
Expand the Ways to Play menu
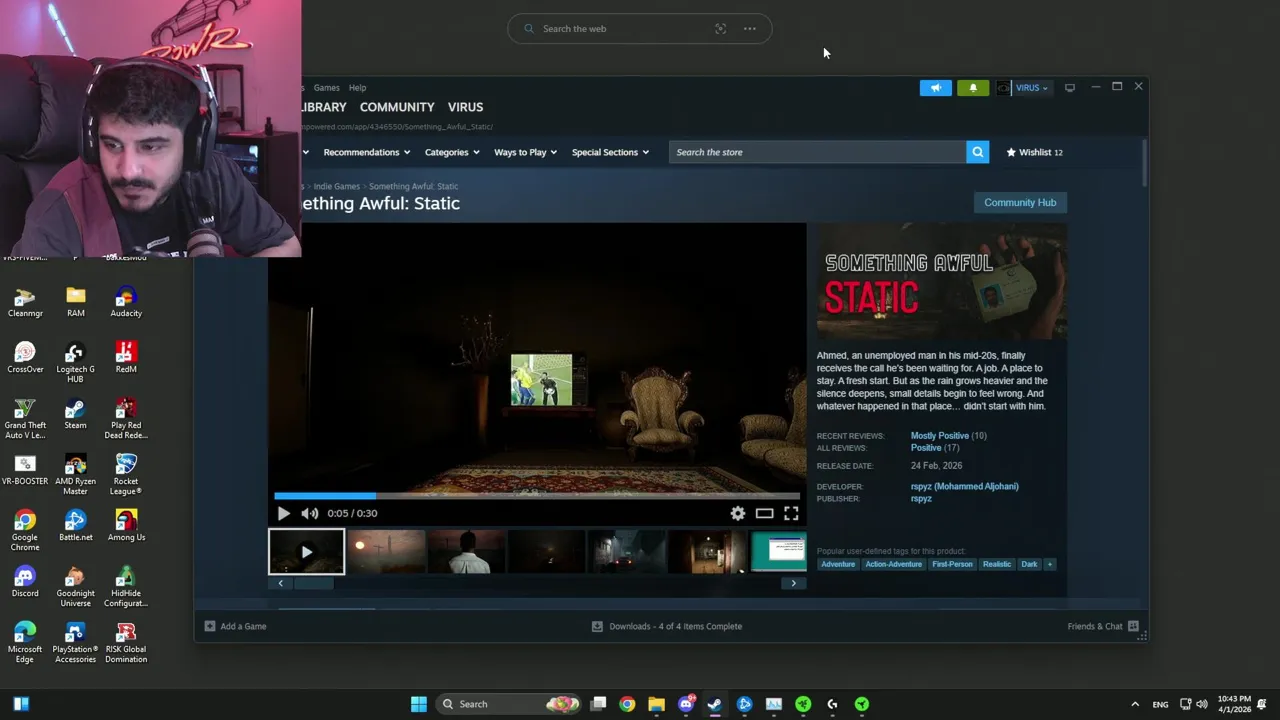[526, 152]
